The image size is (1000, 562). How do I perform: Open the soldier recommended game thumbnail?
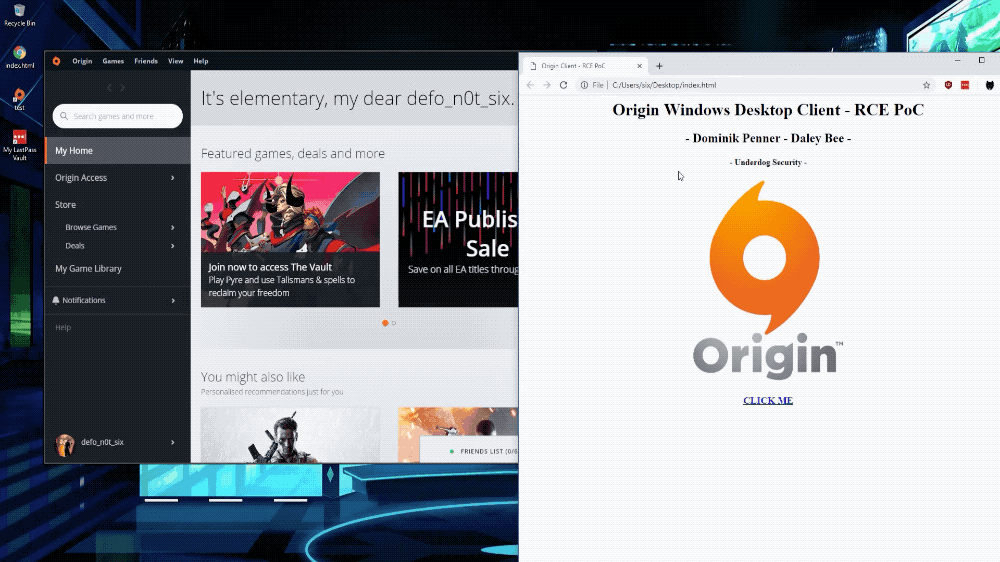tap(290, 435)
